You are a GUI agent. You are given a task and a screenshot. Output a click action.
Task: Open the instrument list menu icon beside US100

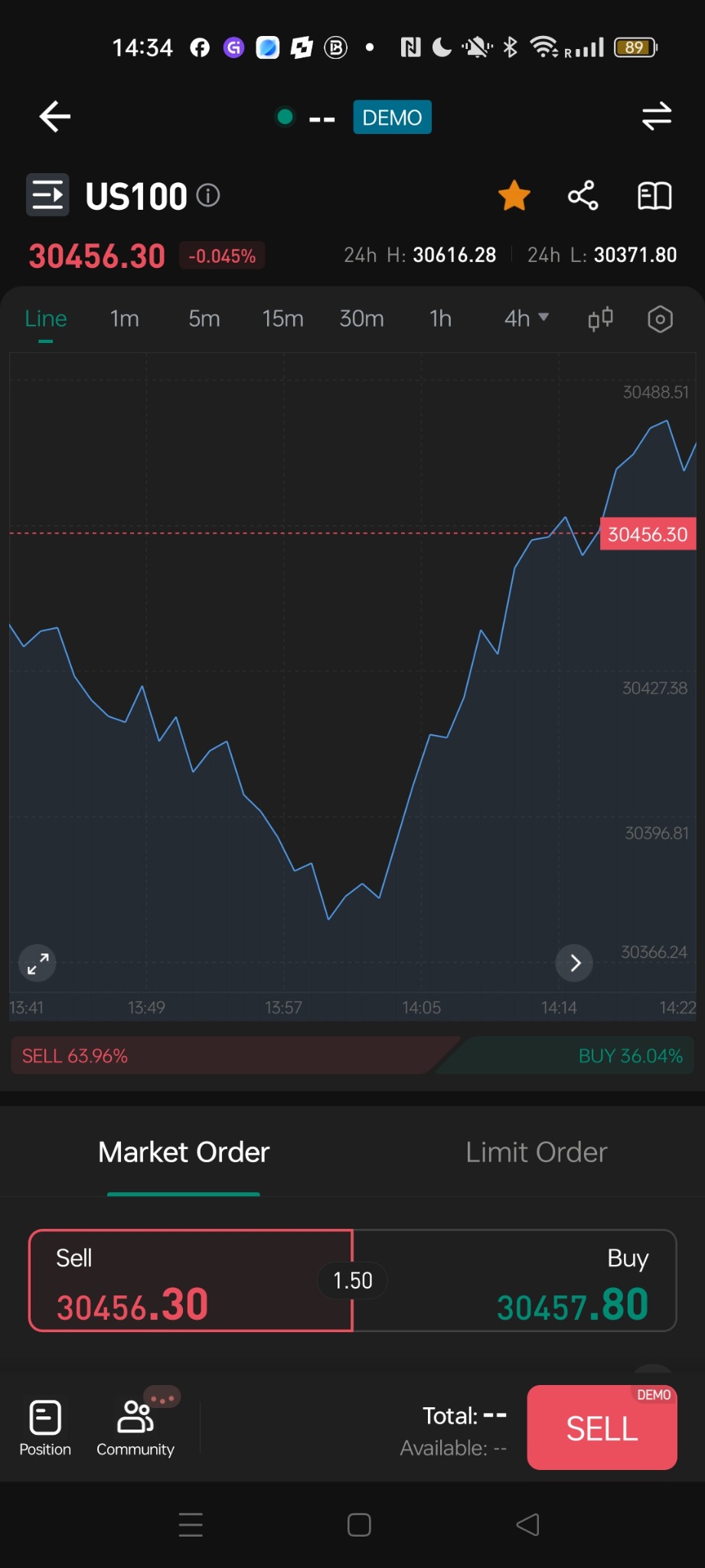tap(47, 195)
